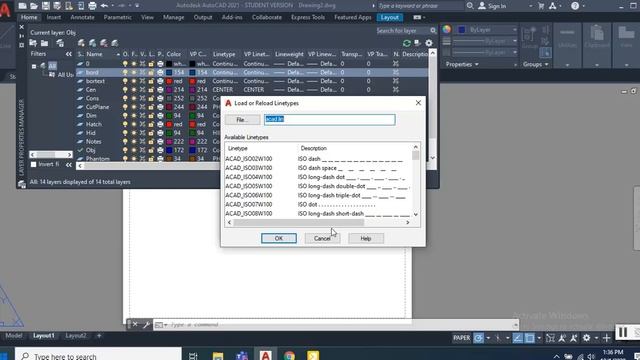This screenshot has height=360, width=640.
Task: Switch to the Layout2 tab
Action: [x=76, y=336]
